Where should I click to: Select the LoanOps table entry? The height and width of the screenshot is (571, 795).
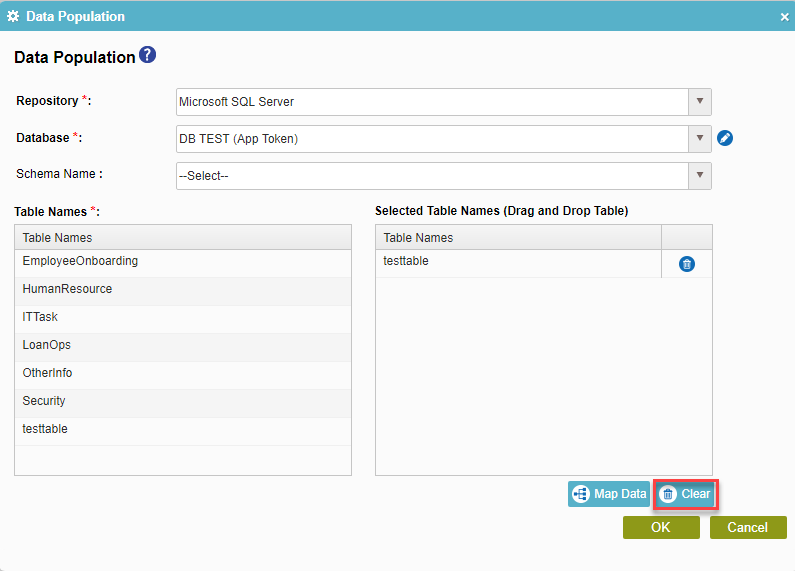[x=46, y=345]
